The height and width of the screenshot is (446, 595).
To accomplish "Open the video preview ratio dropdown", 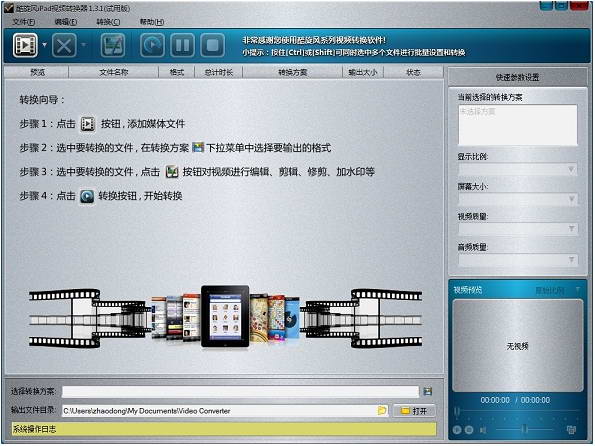I will click(578, 290).
